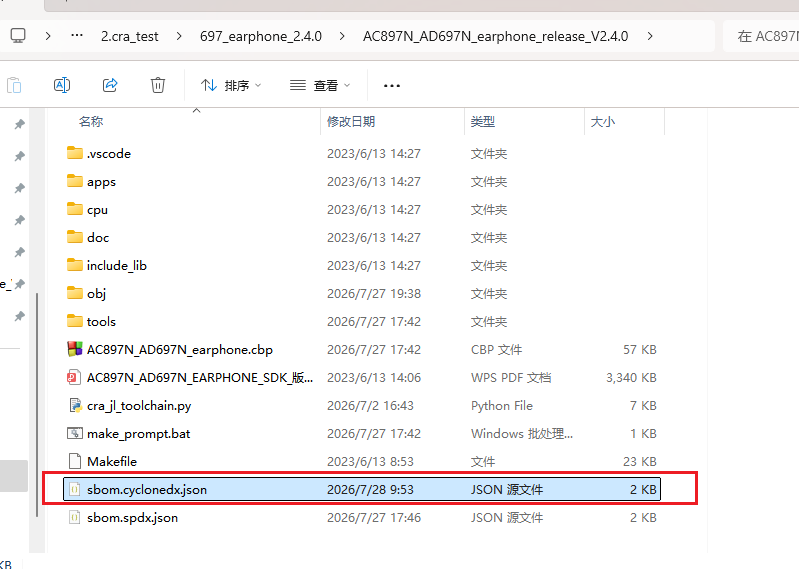Click the Delete trash can icon
Screen dimensions: 799x569
click(157, 85)
